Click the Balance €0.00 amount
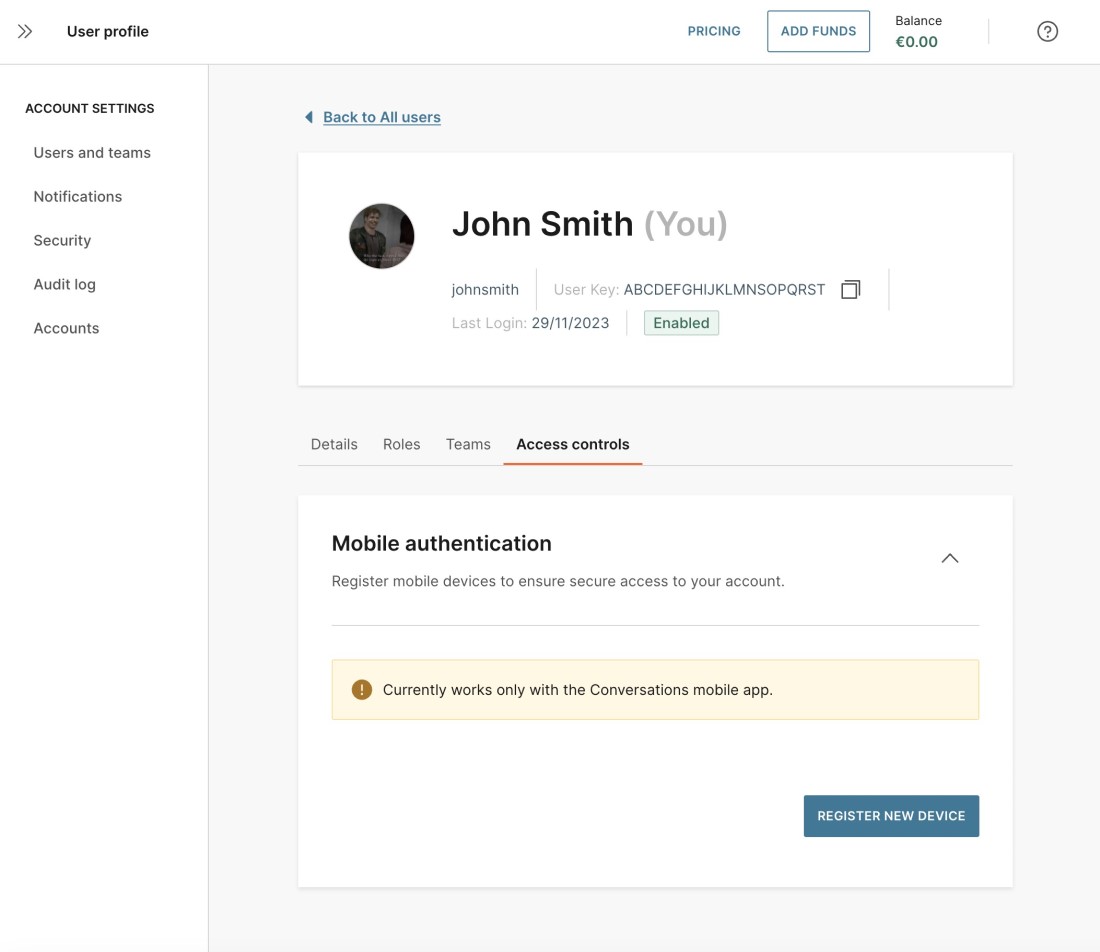The width and height of the screenshot is (1100, 952). 916,42
